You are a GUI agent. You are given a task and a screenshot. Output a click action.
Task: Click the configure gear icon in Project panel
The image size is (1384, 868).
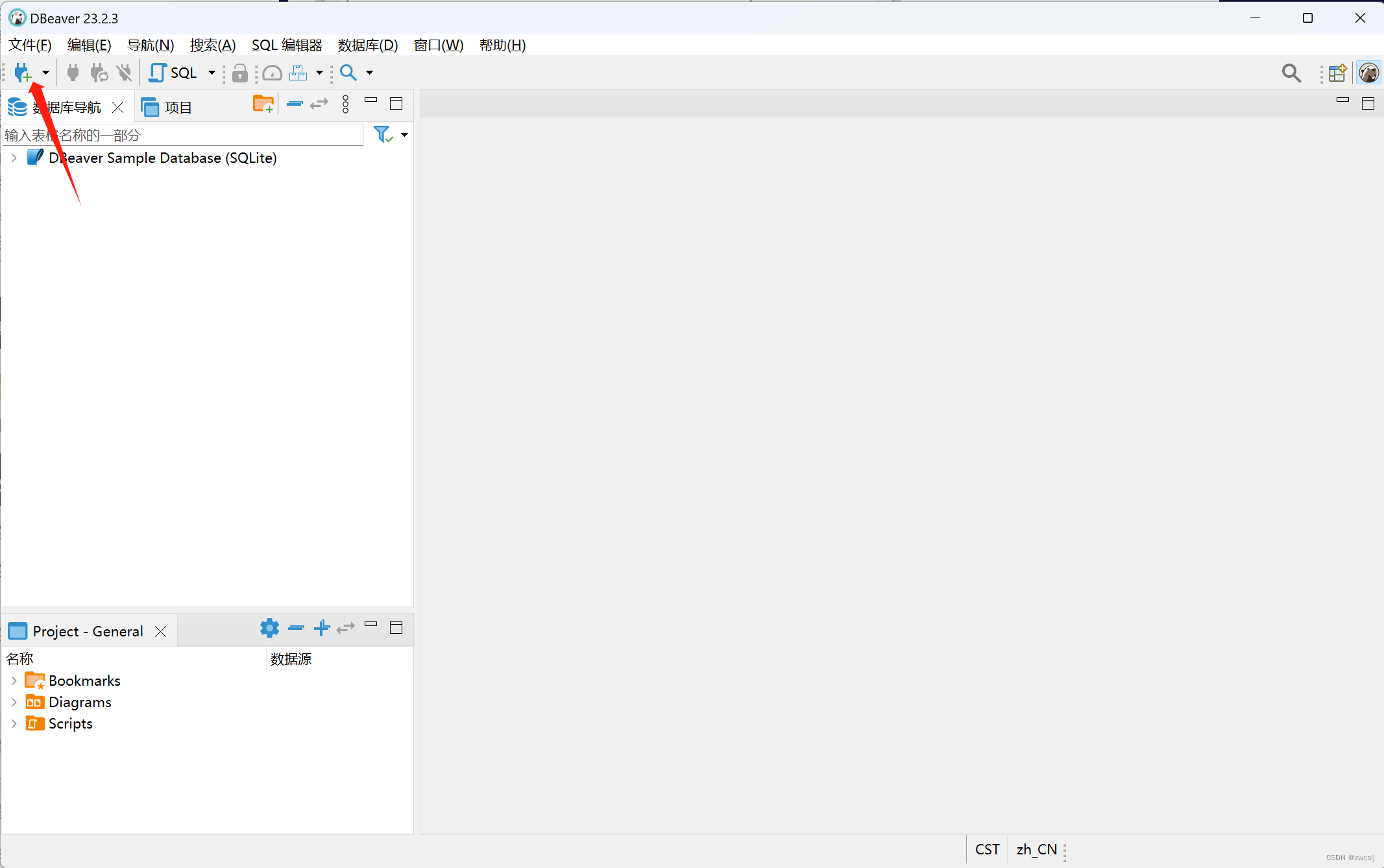tap(269, 628)
